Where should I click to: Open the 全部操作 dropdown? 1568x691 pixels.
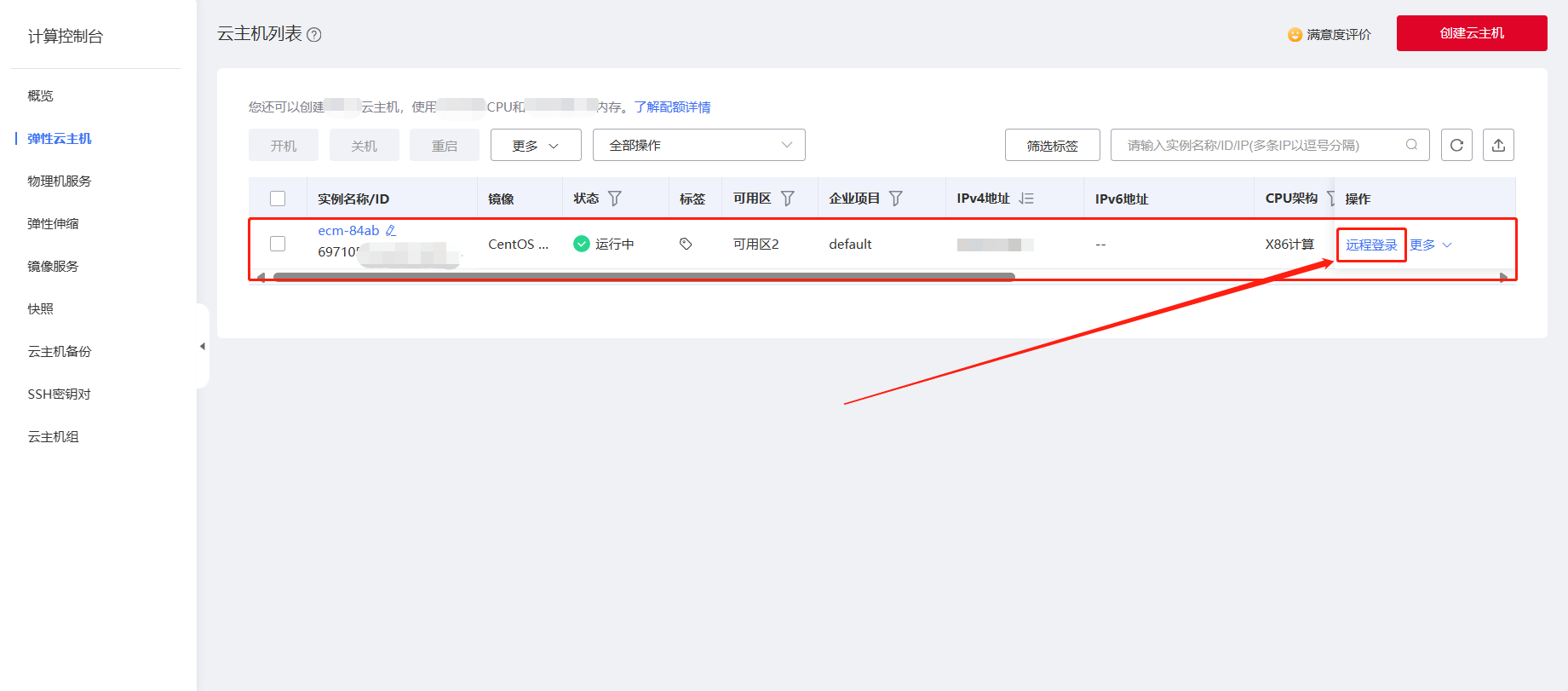pyautogui.click(x=698, y=145)
